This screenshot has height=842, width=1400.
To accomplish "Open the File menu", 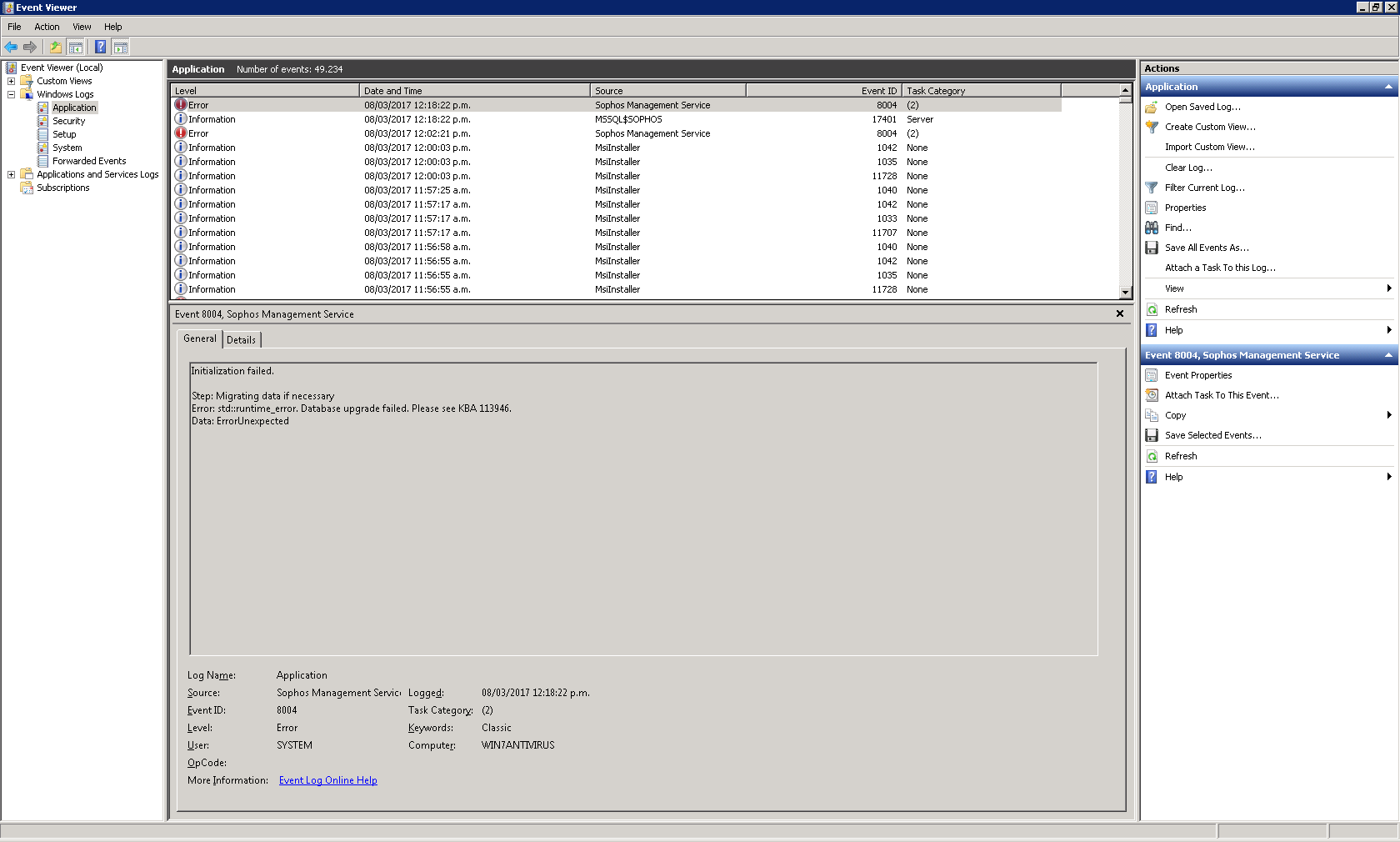I will coord(14,27).
